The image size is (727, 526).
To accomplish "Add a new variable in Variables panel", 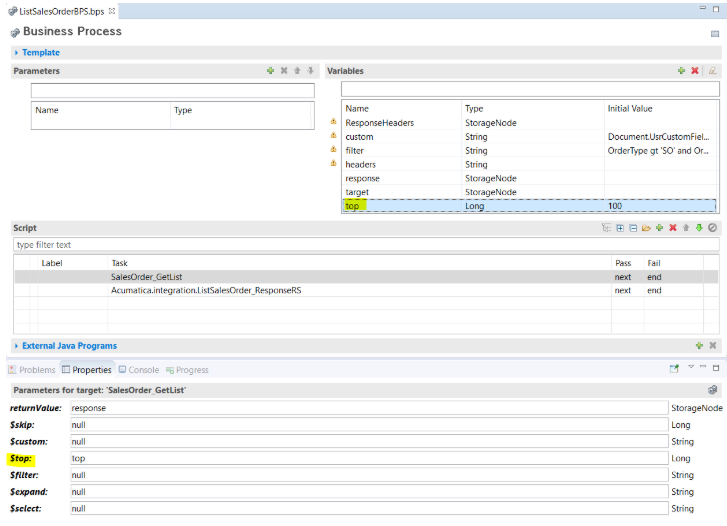I will tap(681, 71).
